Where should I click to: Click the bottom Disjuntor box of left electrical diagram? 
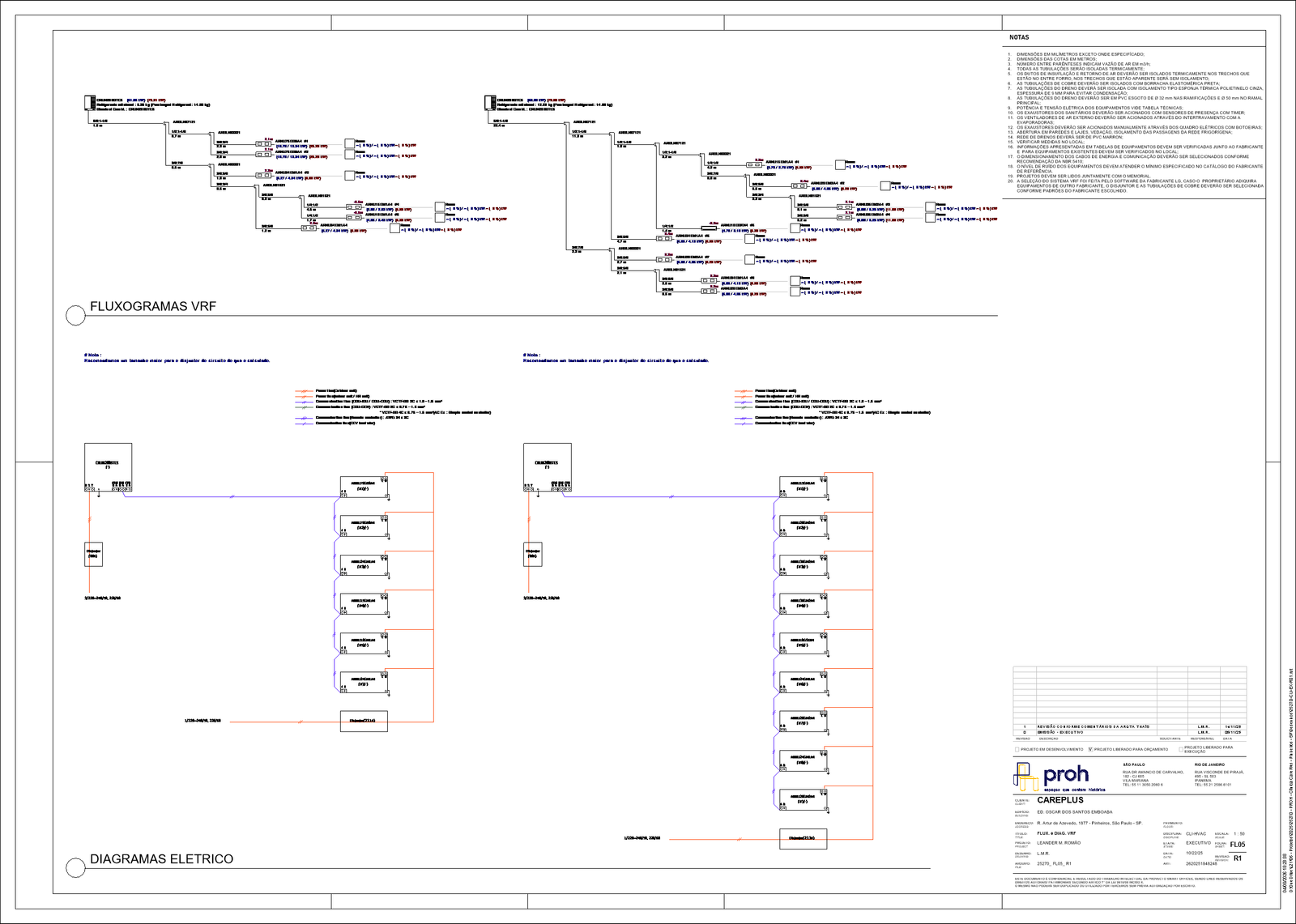point(363,721)
